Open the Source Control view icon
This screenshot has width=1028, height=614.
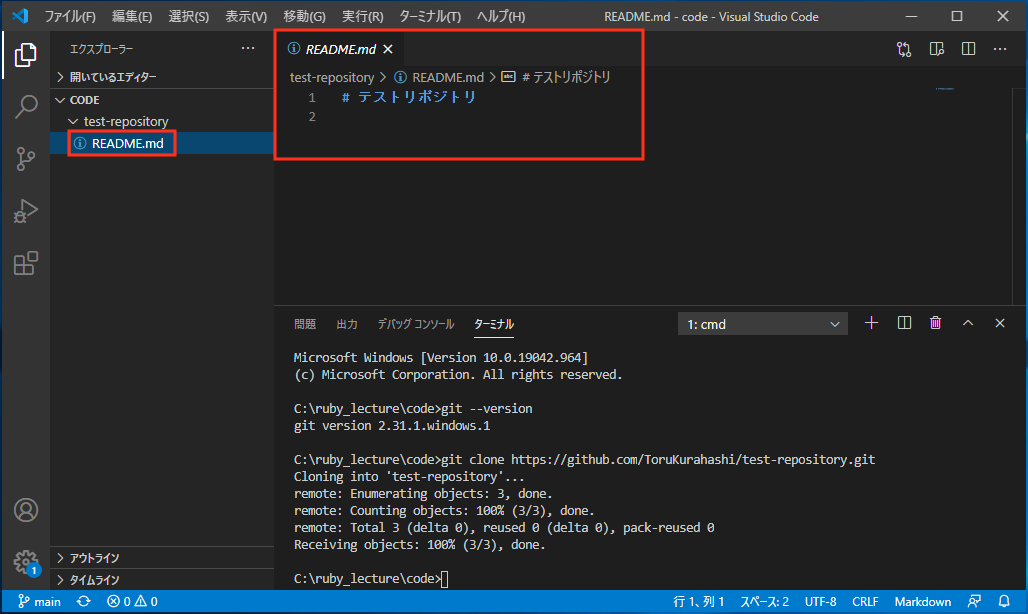point(26,159)
